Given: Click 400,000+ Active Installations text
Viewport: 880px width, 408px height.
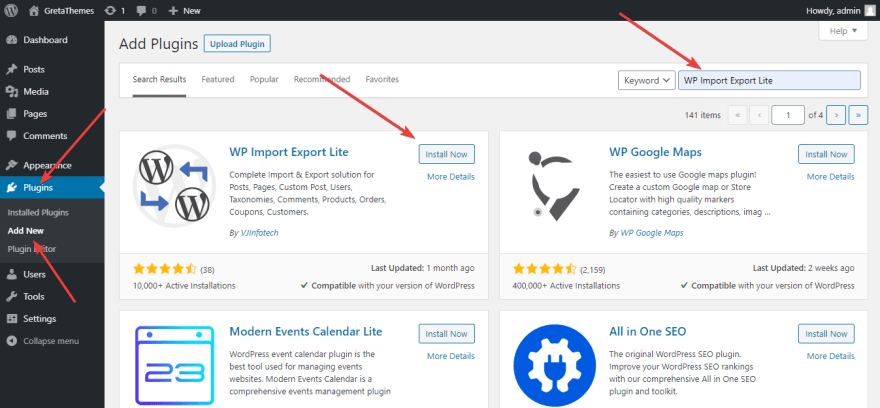Looking at the screenshot, I should click(566, 285).
